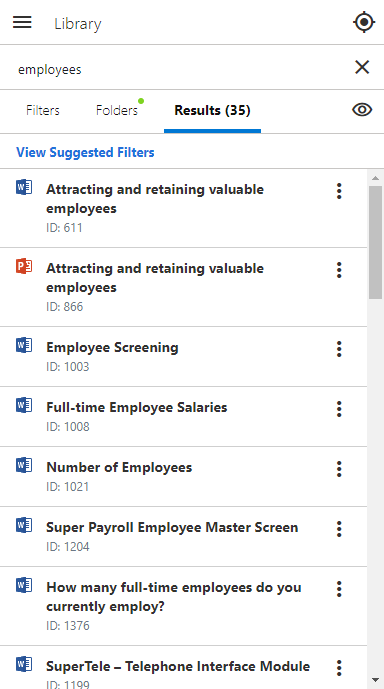This screenshot has height=689, width=384.
Task: Clear the employees search with the X icon
Action: (362, 67)
